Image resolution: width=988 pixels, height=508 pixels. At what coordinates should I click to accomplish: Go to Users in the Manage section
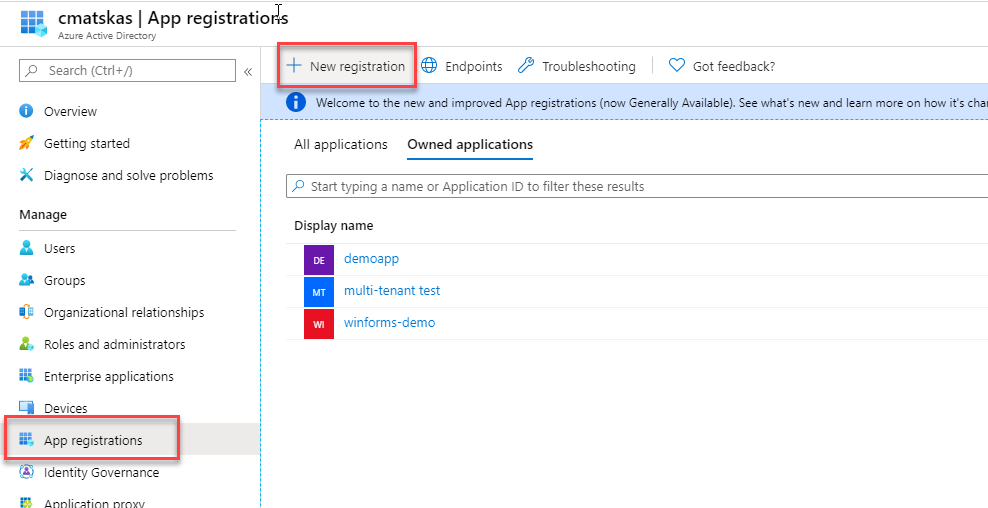pyautogui.click(x=59, y=248)
